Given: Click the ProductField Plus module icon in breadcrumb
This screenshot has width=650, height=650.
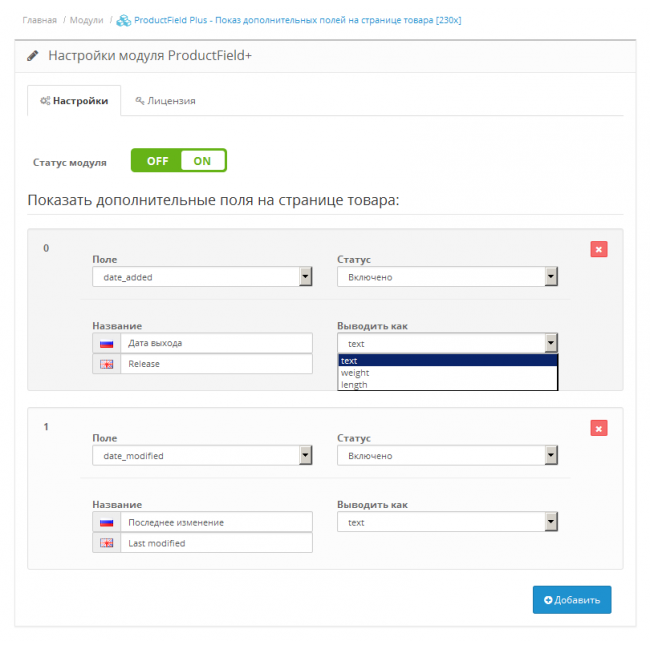Looking at the screenshot, I should [123, 20].
